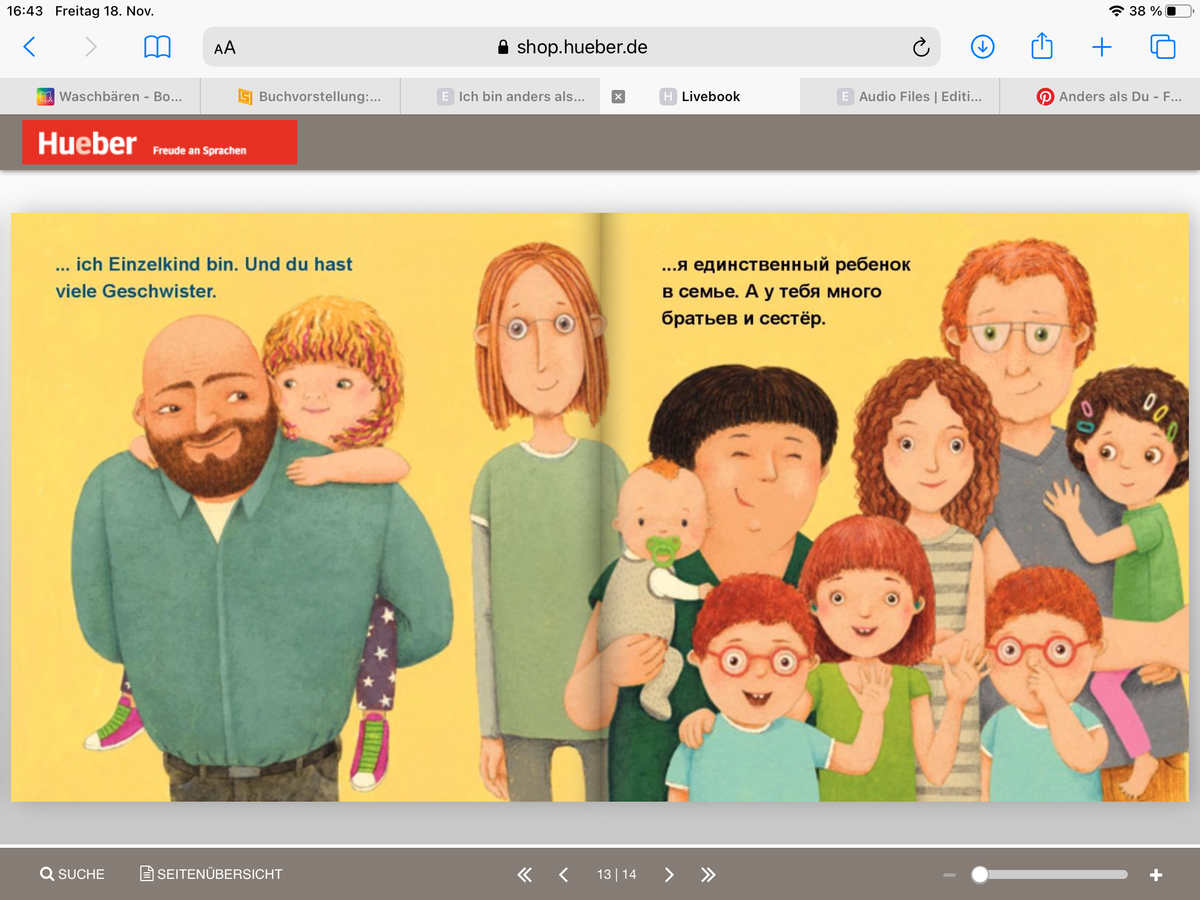Open the Share sheet icon
Viewport: 1200px width, 900px height.
[1042, 46]
